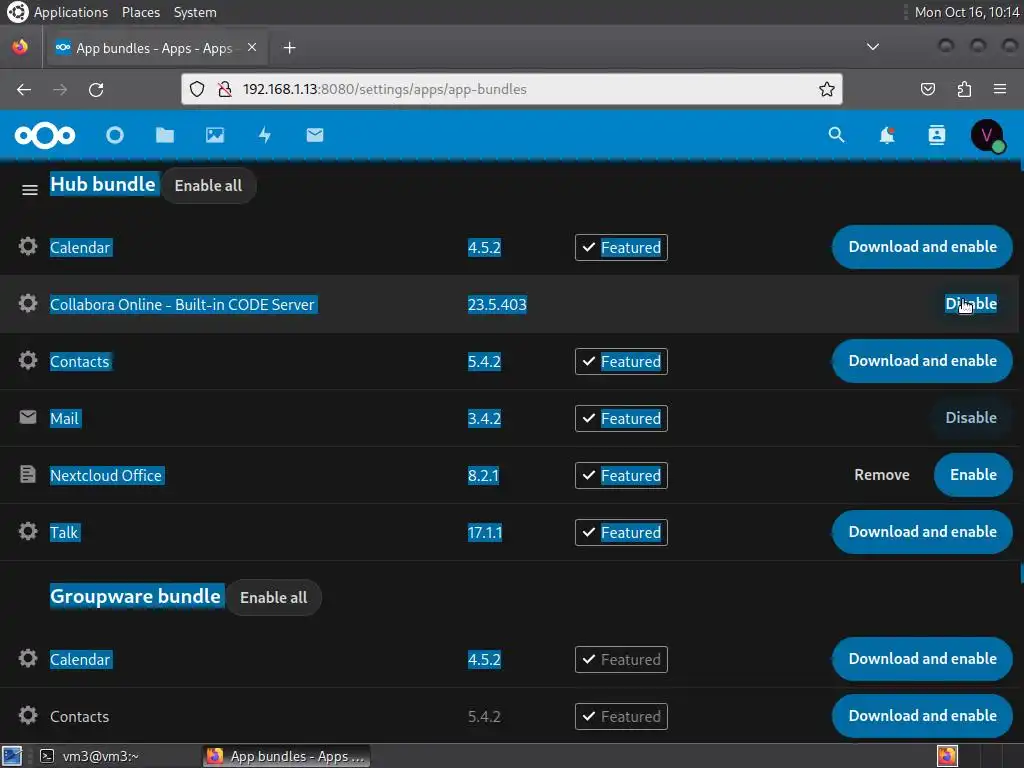Download and enable Hub bundle Calendar
Screen dimensions: 1024x768
tap(922, 247)
